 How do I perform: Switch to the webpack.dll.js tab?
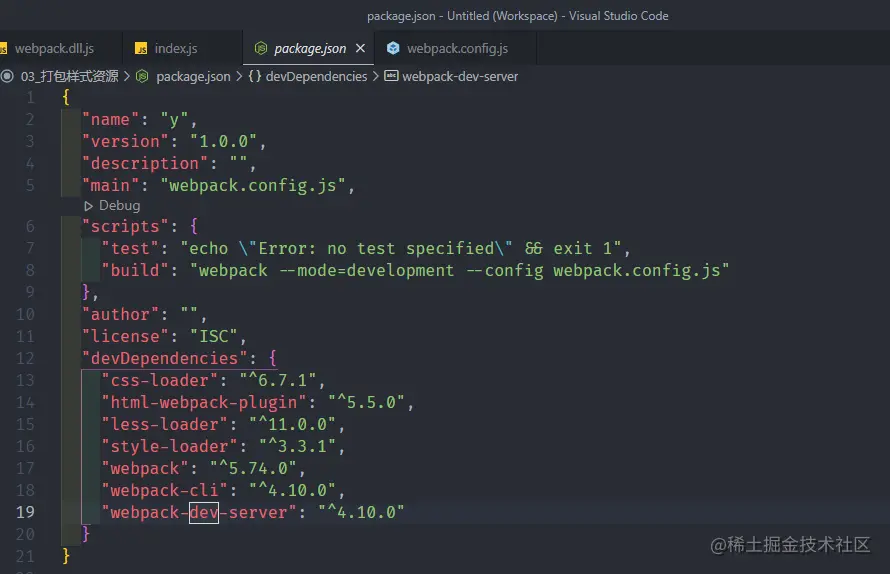[x=54, y=49]
